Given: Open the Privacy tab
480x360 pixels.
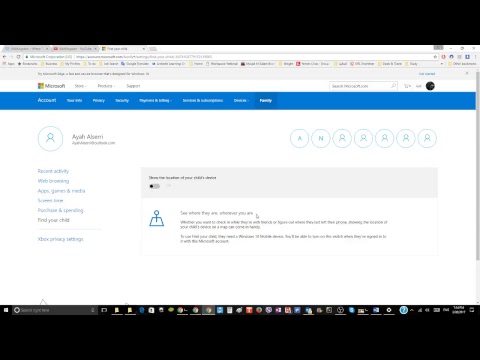Looking at the screenshot, I should 99,100.
